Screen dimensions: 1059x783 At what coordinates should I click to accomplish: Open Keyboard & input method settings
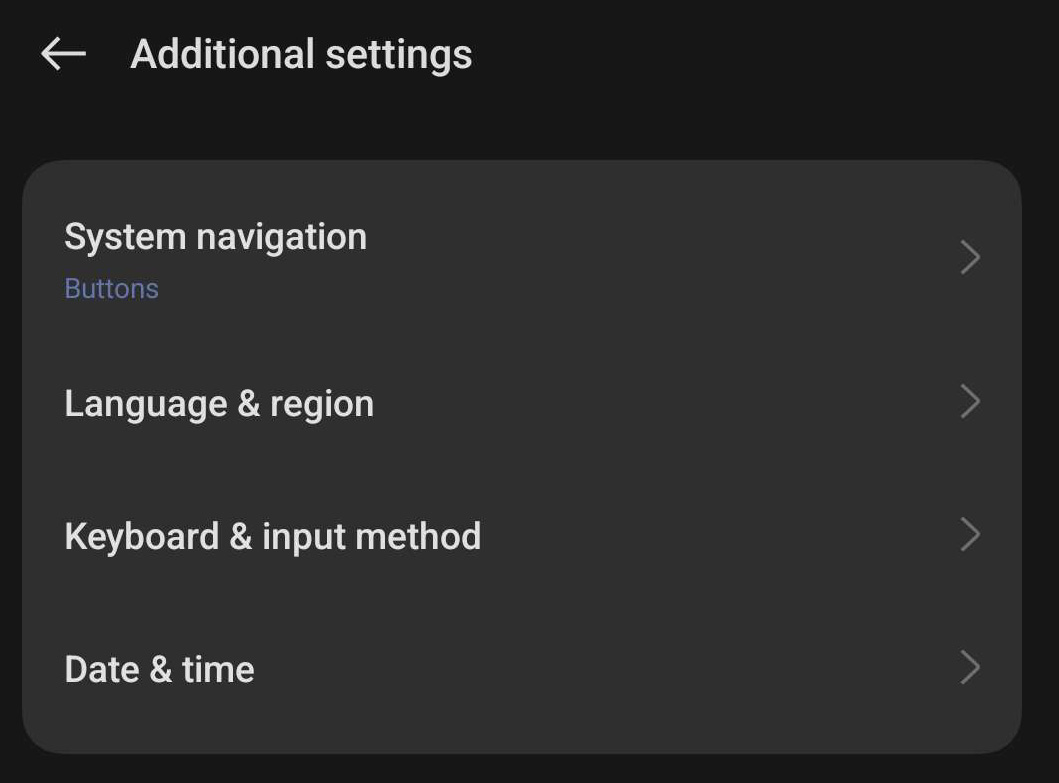[520, 536]
